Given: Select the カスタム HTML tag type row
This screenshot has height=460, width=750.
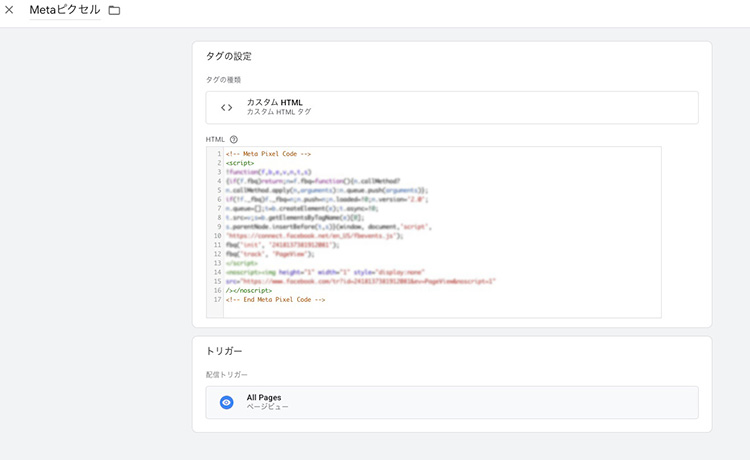Looking at the screenshot, I should [x=452, y=108].
